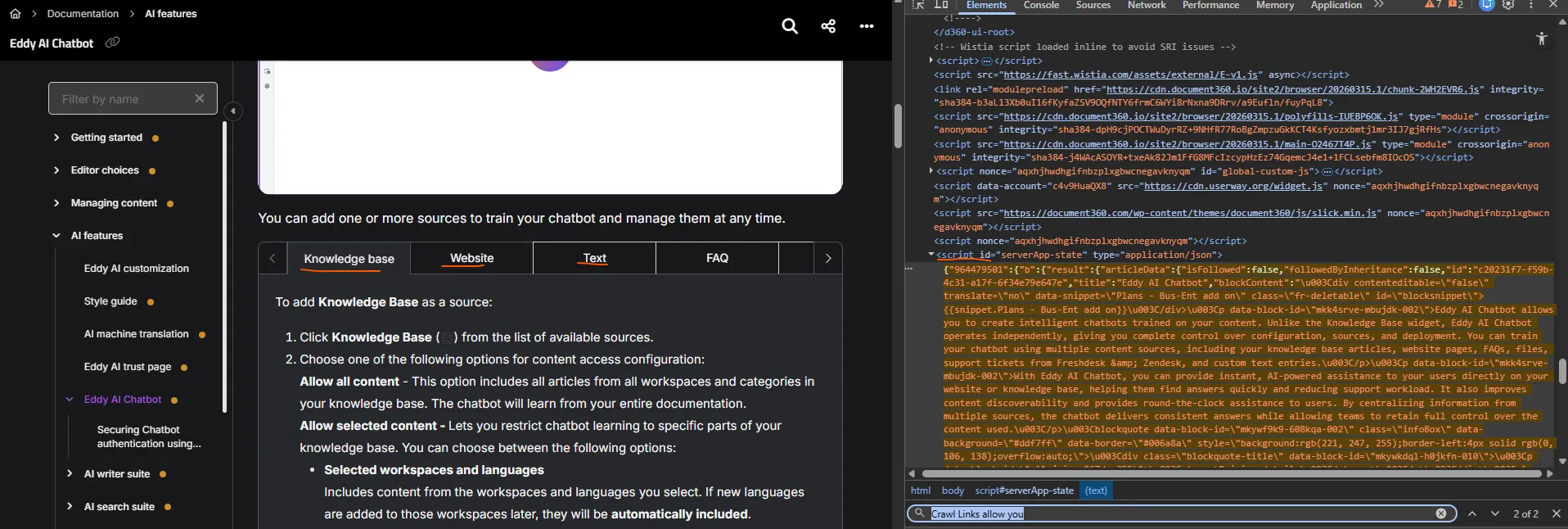Toggle the device toolbar in DevTools
The height and width of the screenshot is (529, 1568).
tap(942, 5)
